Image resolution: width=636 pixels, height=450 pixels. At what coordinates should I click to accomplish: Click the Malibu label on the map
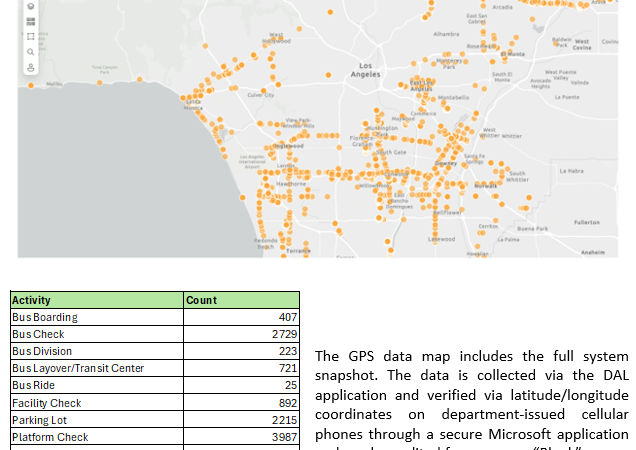pos(53,84)
